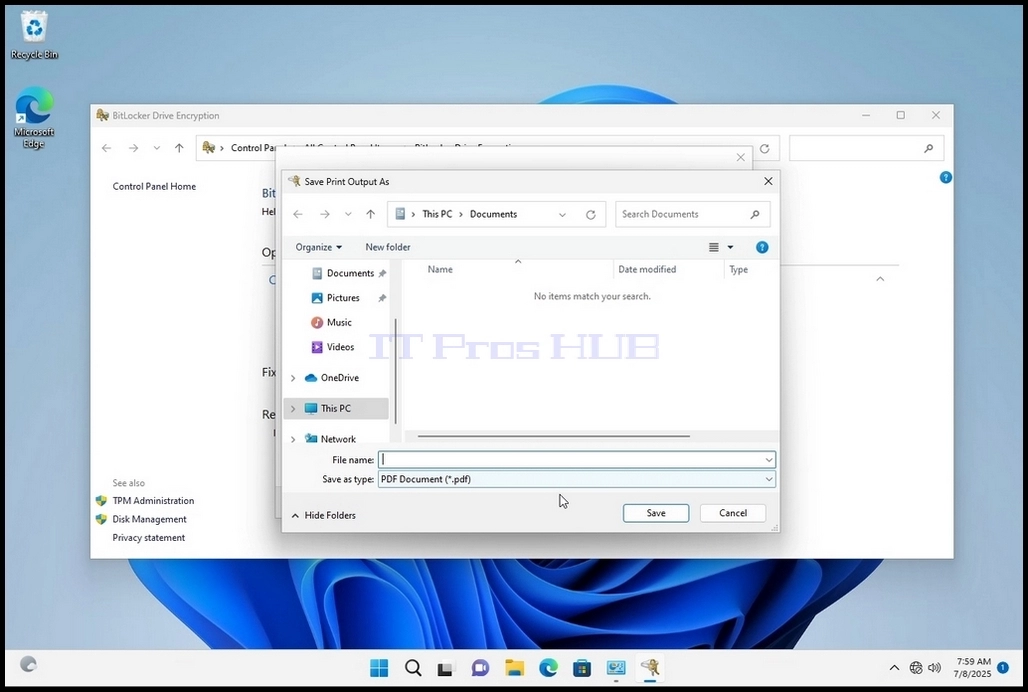
Task: Open the previous locations dropdown in the save dialog
Action: tap(562, 214)
